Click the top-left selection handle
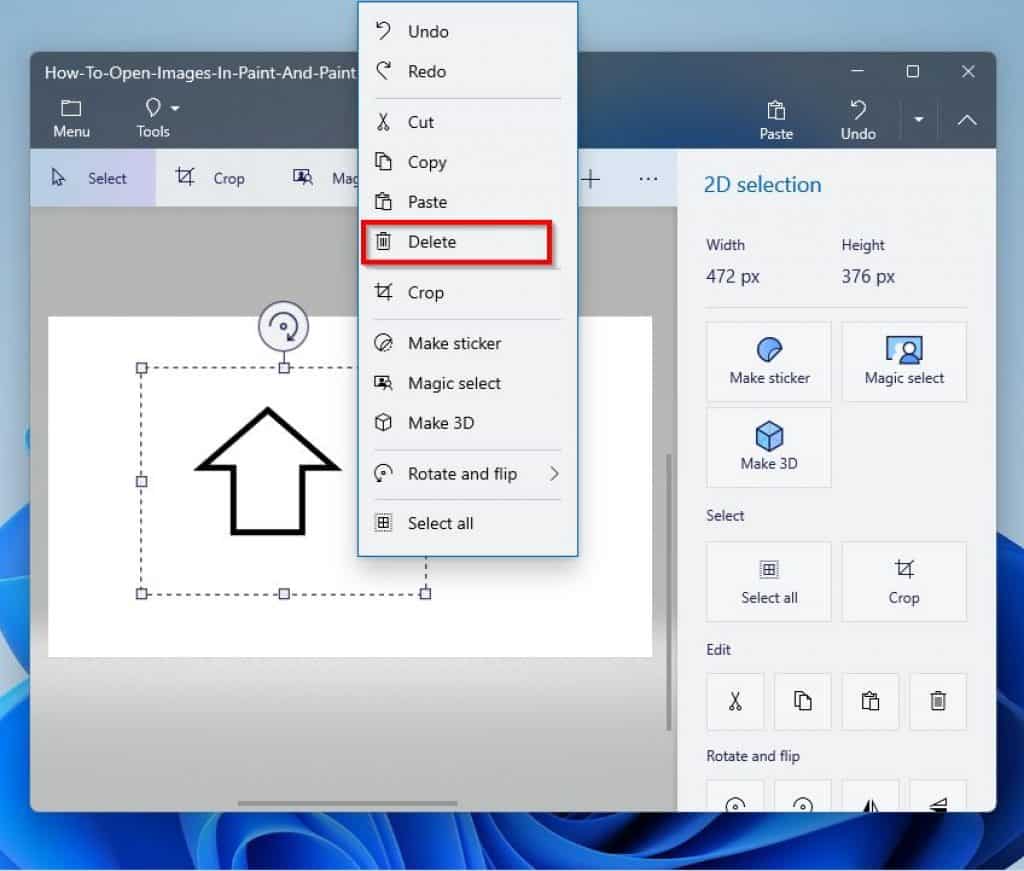This screenshot has height=871, width=1024. pyautogui.click(x=142, y=368)
